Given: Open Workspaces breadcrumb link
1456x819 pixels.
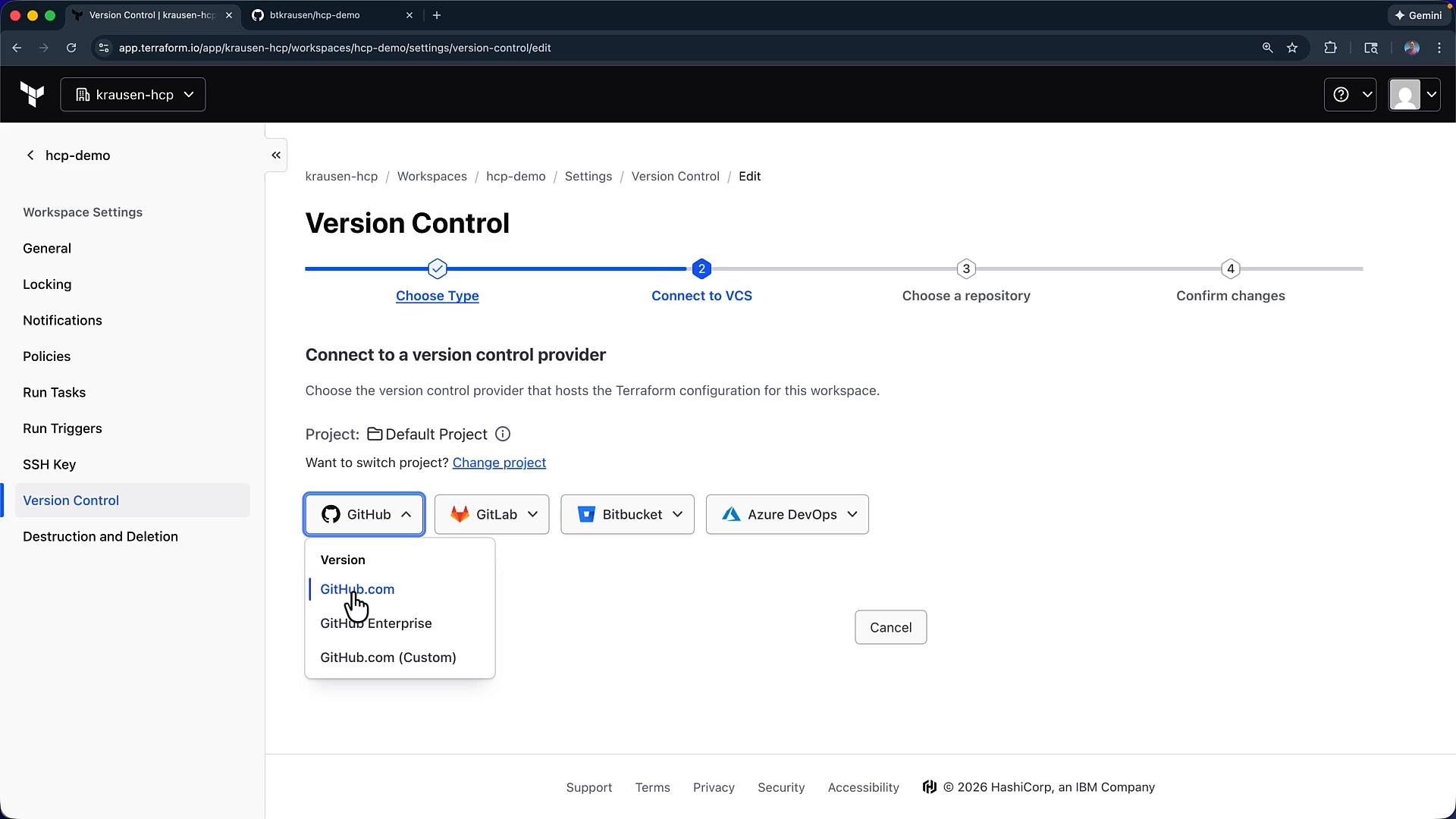Looking at the screenshot, I should [x=431, y=176].
